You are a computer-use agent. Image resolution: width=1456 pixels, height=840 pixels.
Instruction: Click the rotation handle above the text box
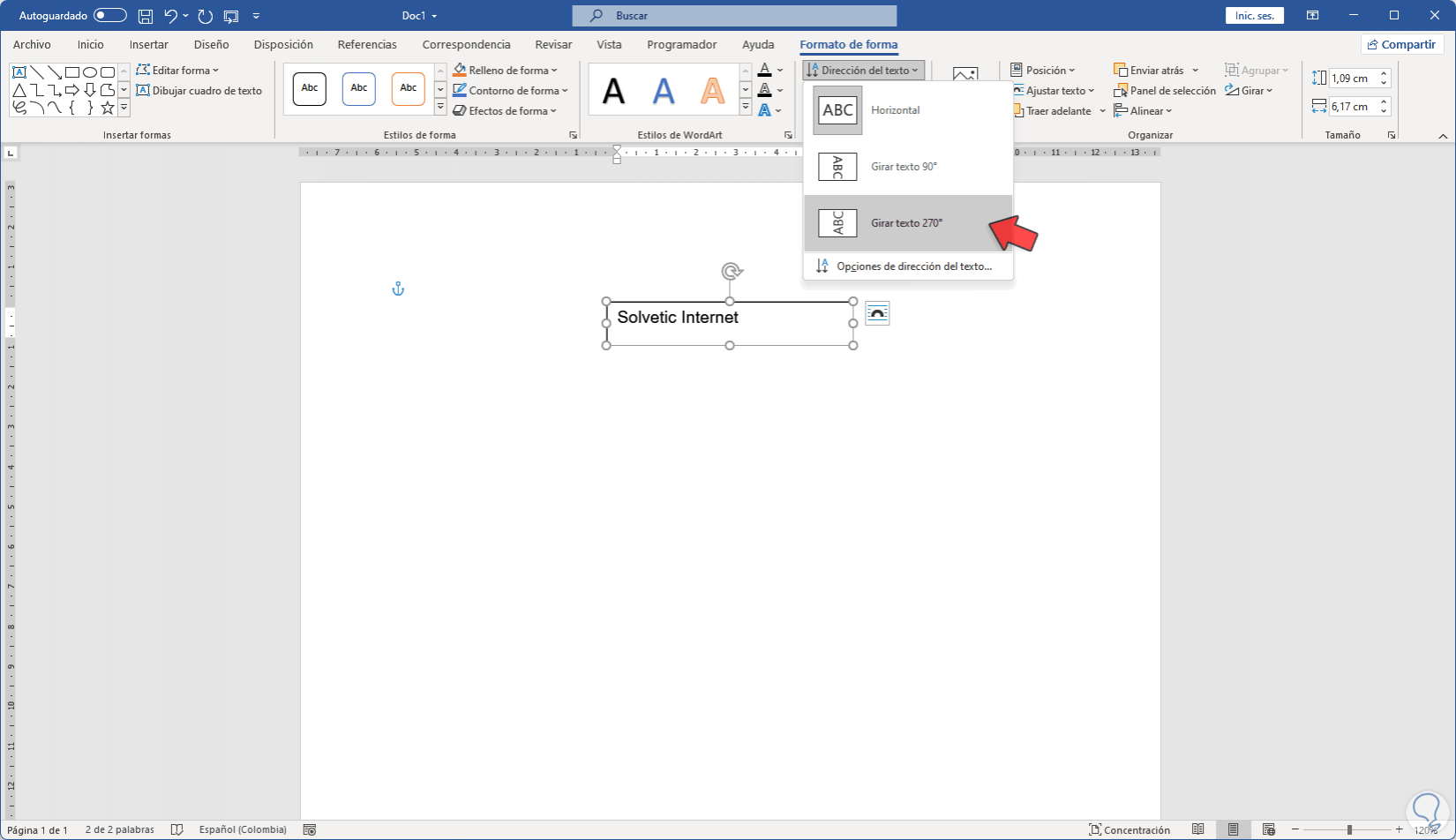coord(731,271)
